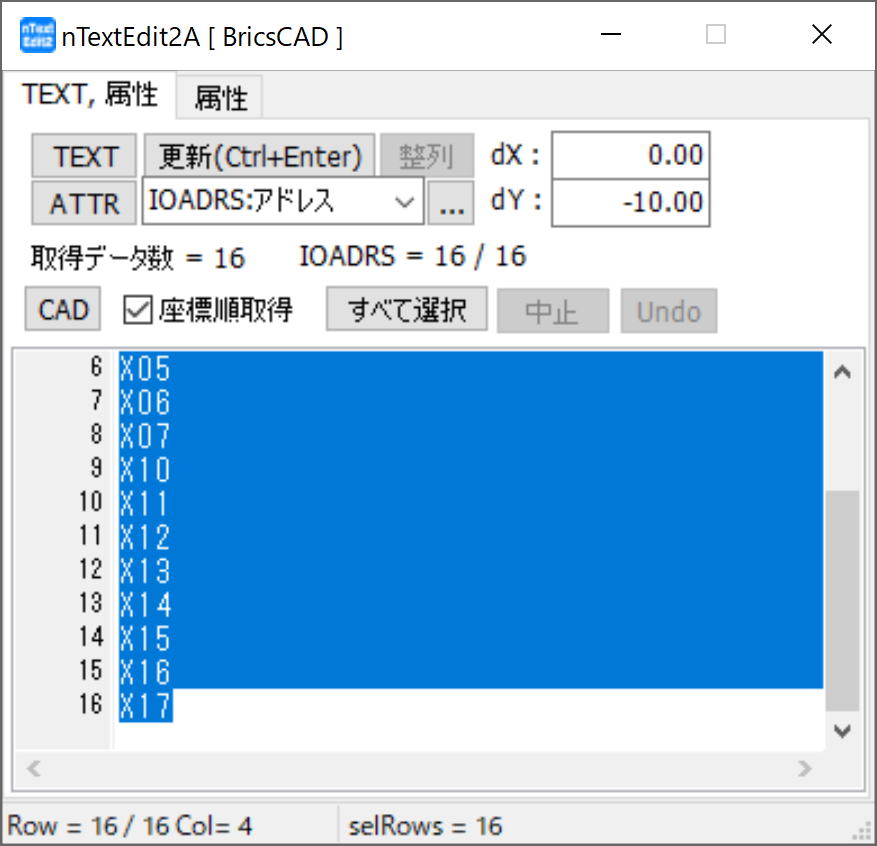Click line number 6 in the gutter
The width and height of the screenshot is (877, 846).
(97, 367)
